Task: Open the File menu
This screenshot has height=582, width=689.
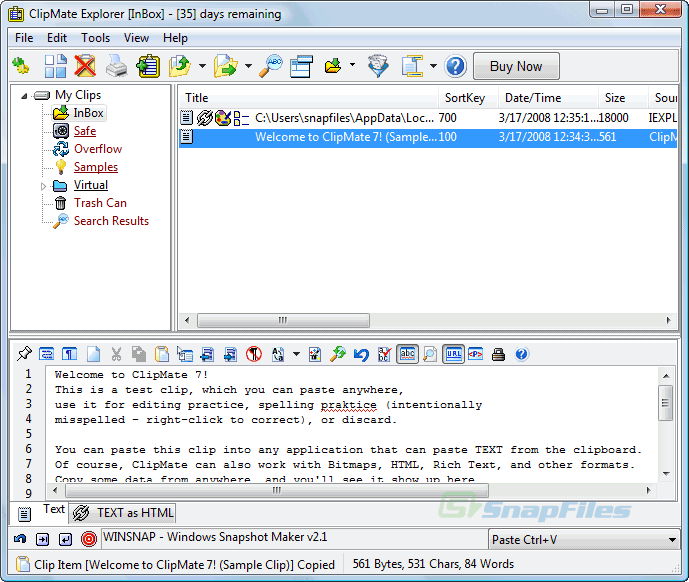Action: point(24,38)
